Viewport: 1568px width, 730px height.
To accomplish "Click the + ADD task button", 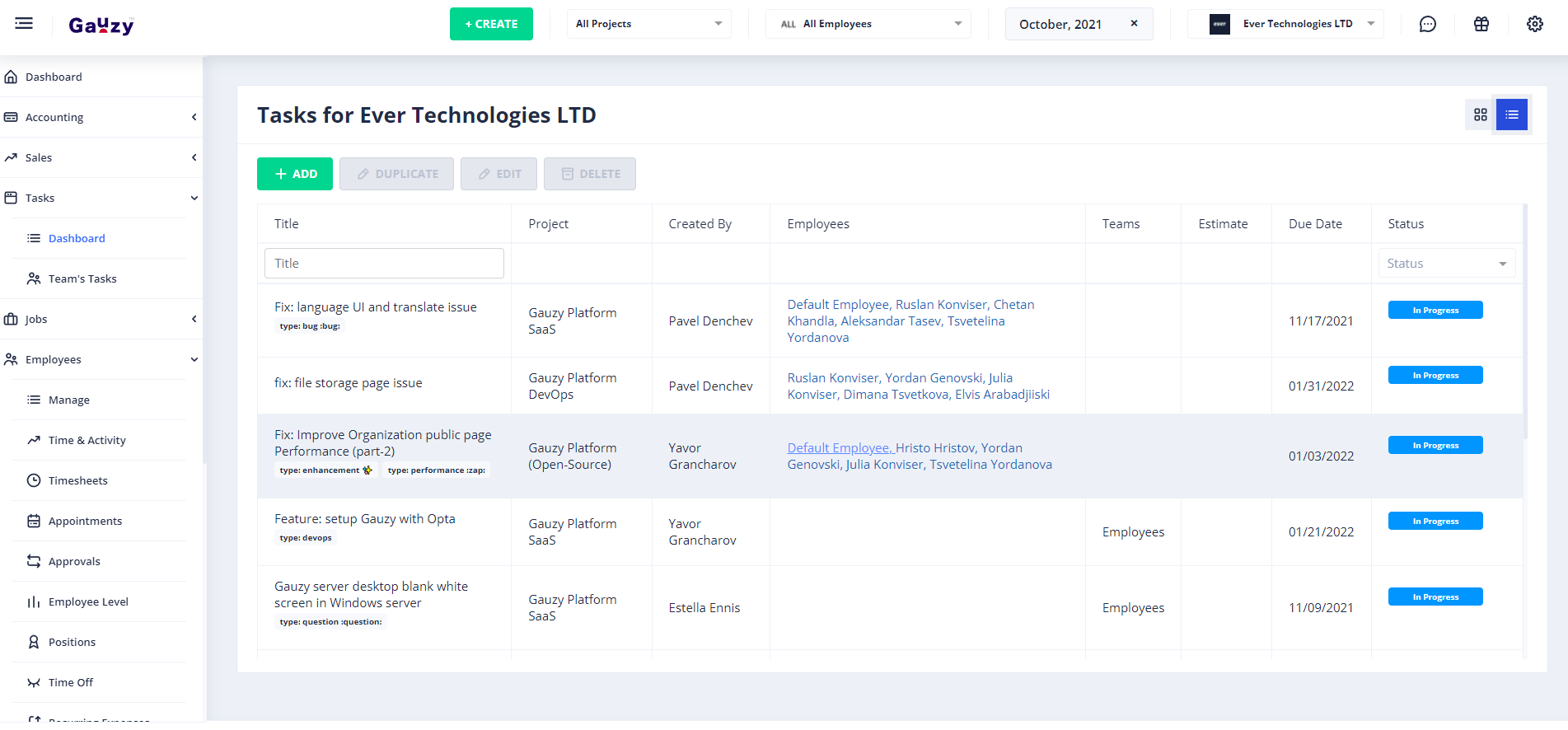I will tap(295, 174).
